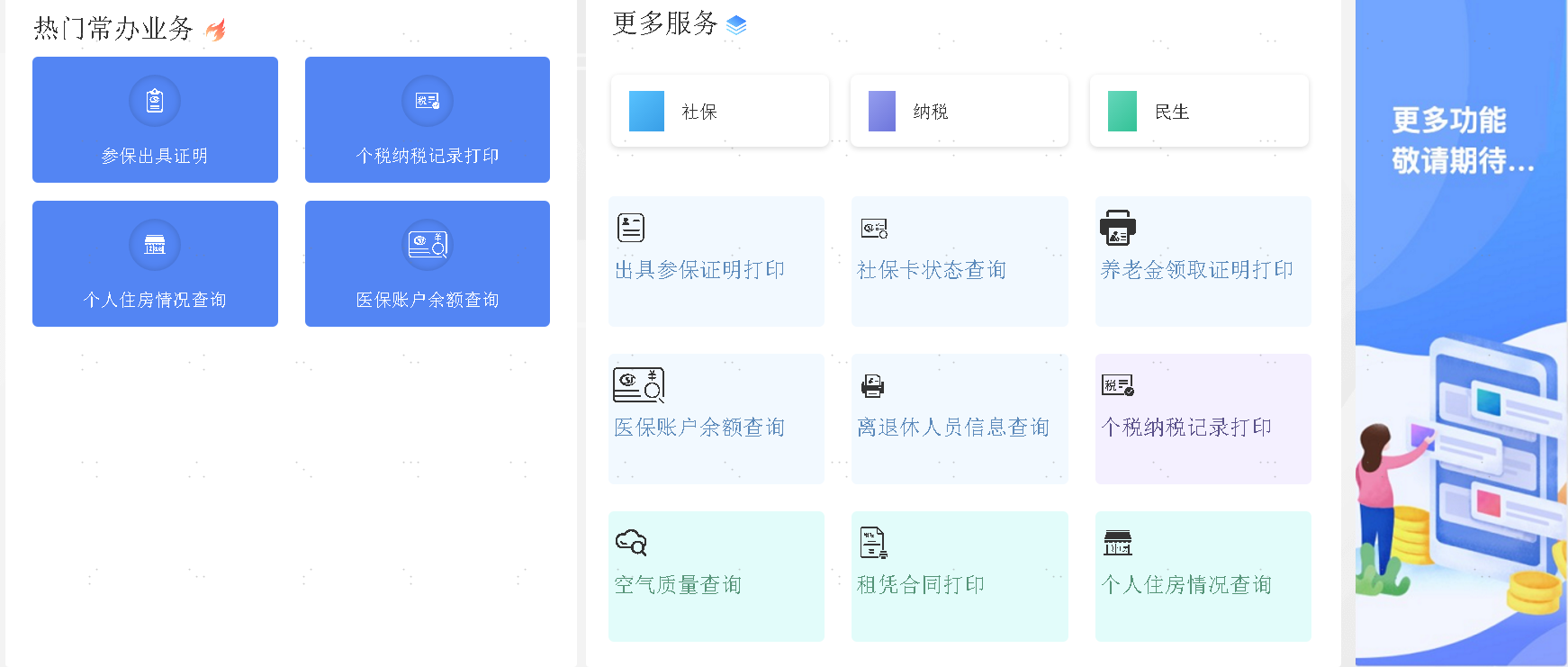
Task: Click the blue 社保 category color block
Action: pos(646,112)
